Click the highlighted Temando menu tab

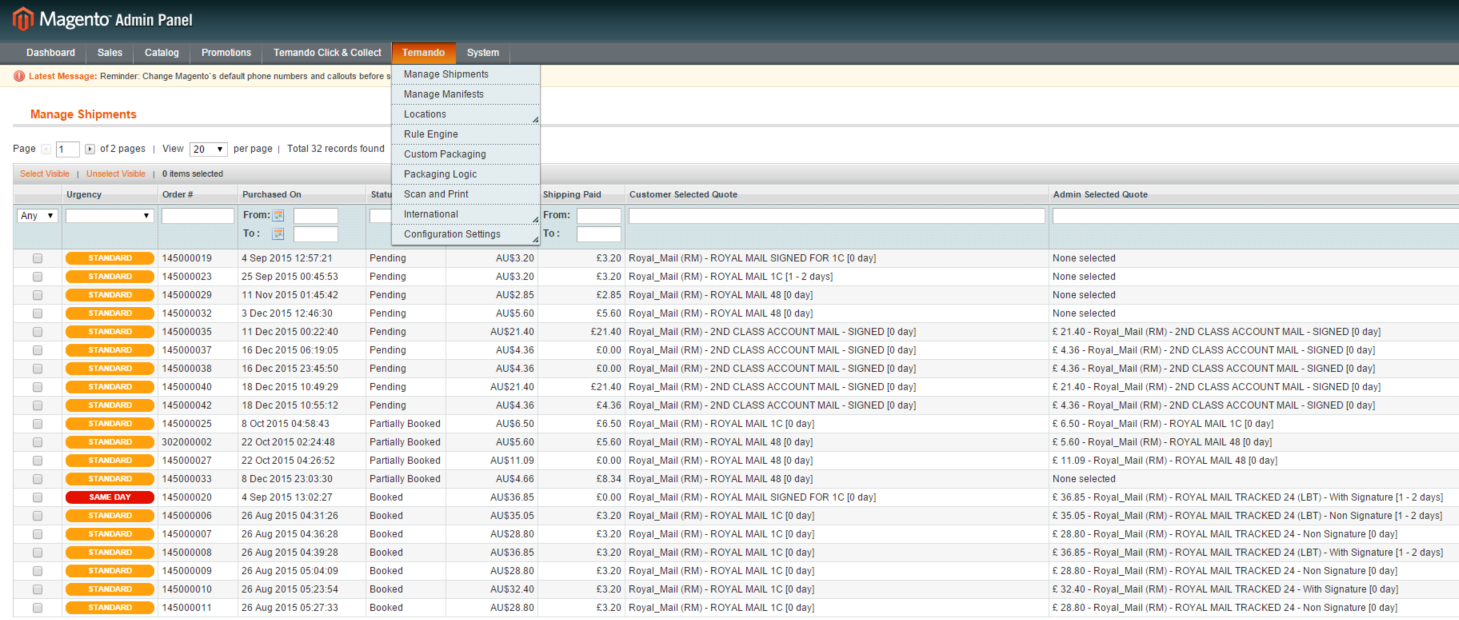click(424, 53)
